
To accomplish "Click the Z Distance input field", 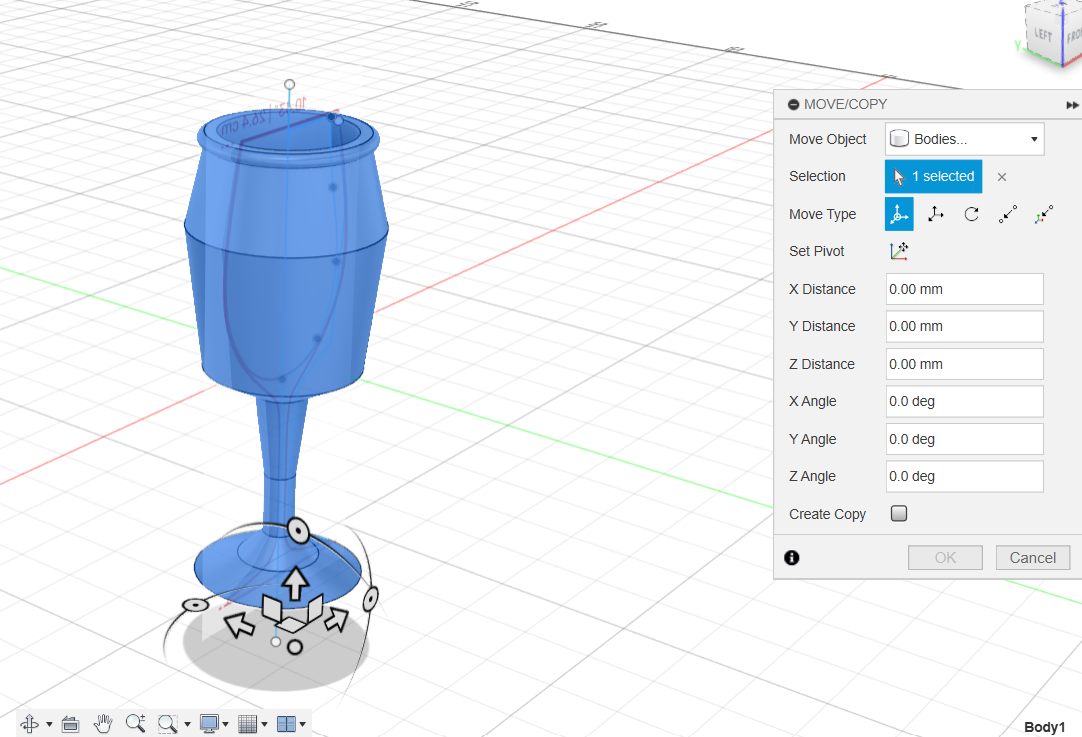I will point(965,364).
